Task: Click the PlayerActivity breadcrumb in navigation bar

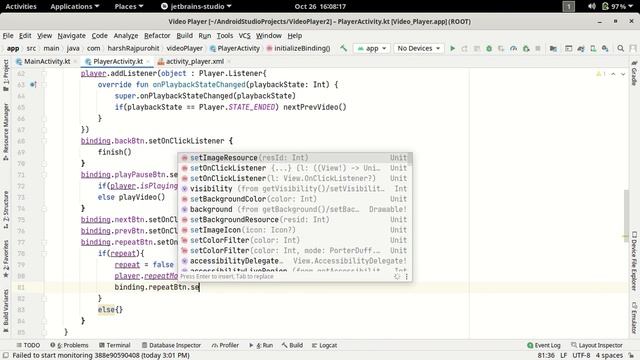Action: 235,48
